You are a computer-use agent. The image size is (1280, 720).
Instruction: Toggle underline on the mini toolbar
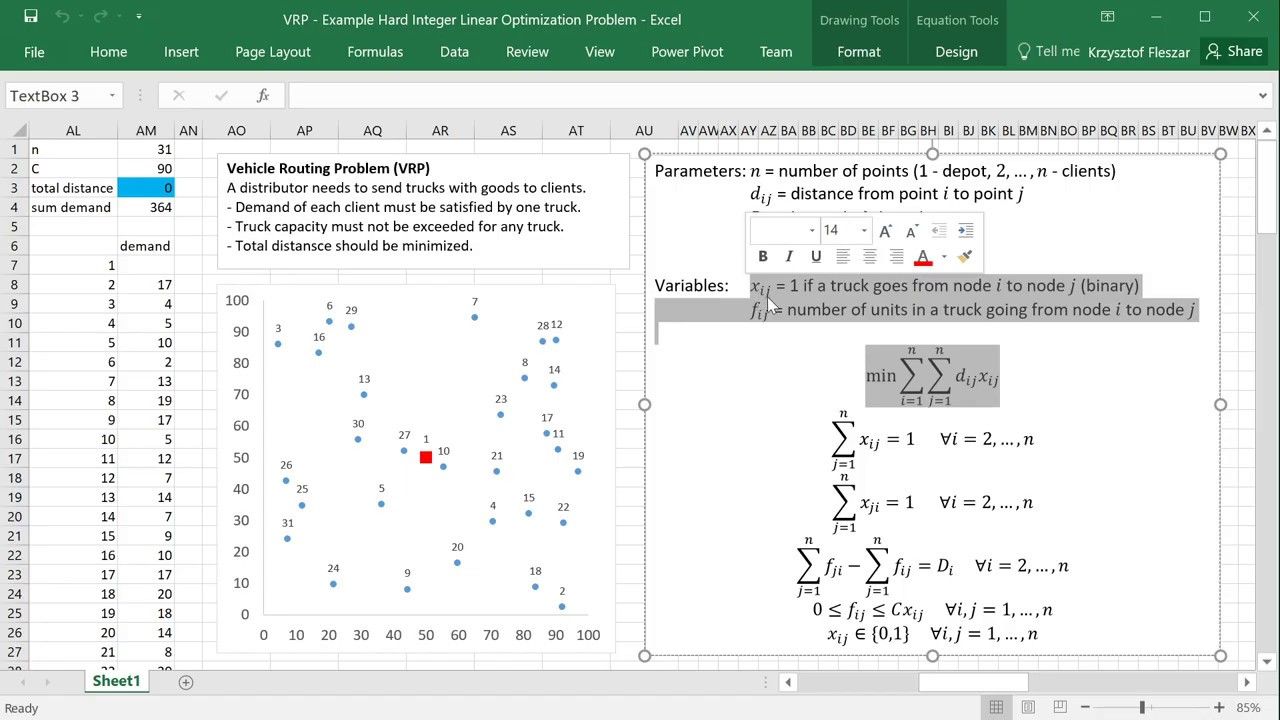click(x=816, y=257)
